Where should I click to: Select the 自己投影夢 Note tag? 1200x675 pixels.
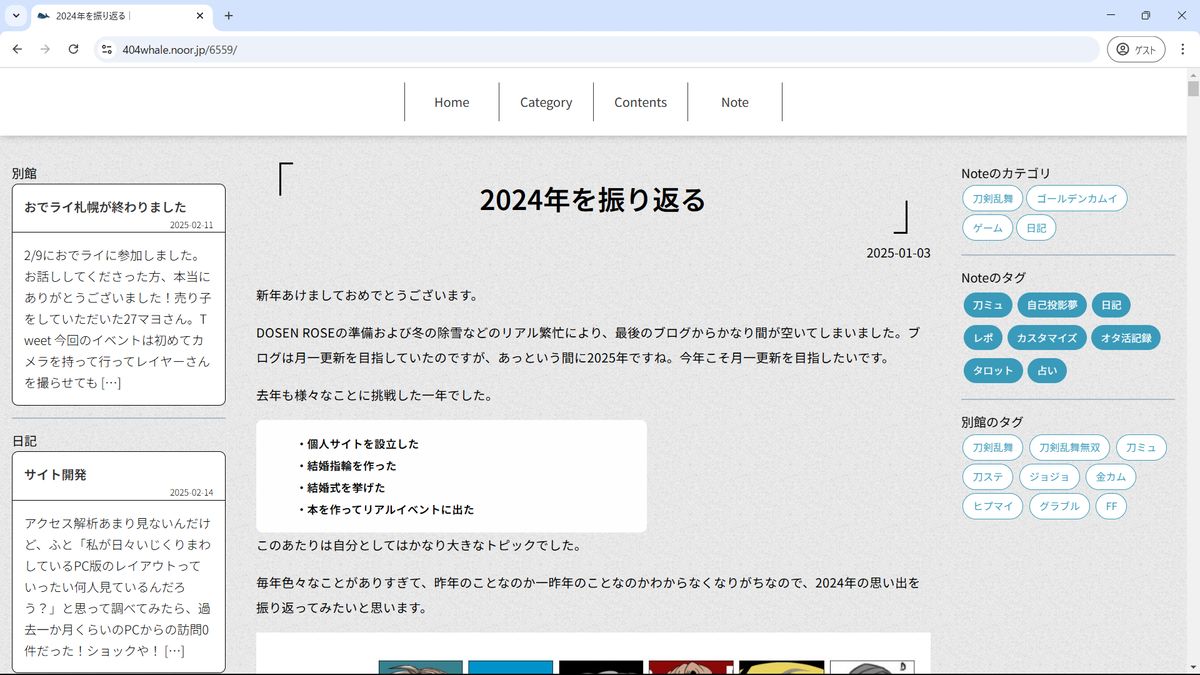click(x=1052, y=305)
